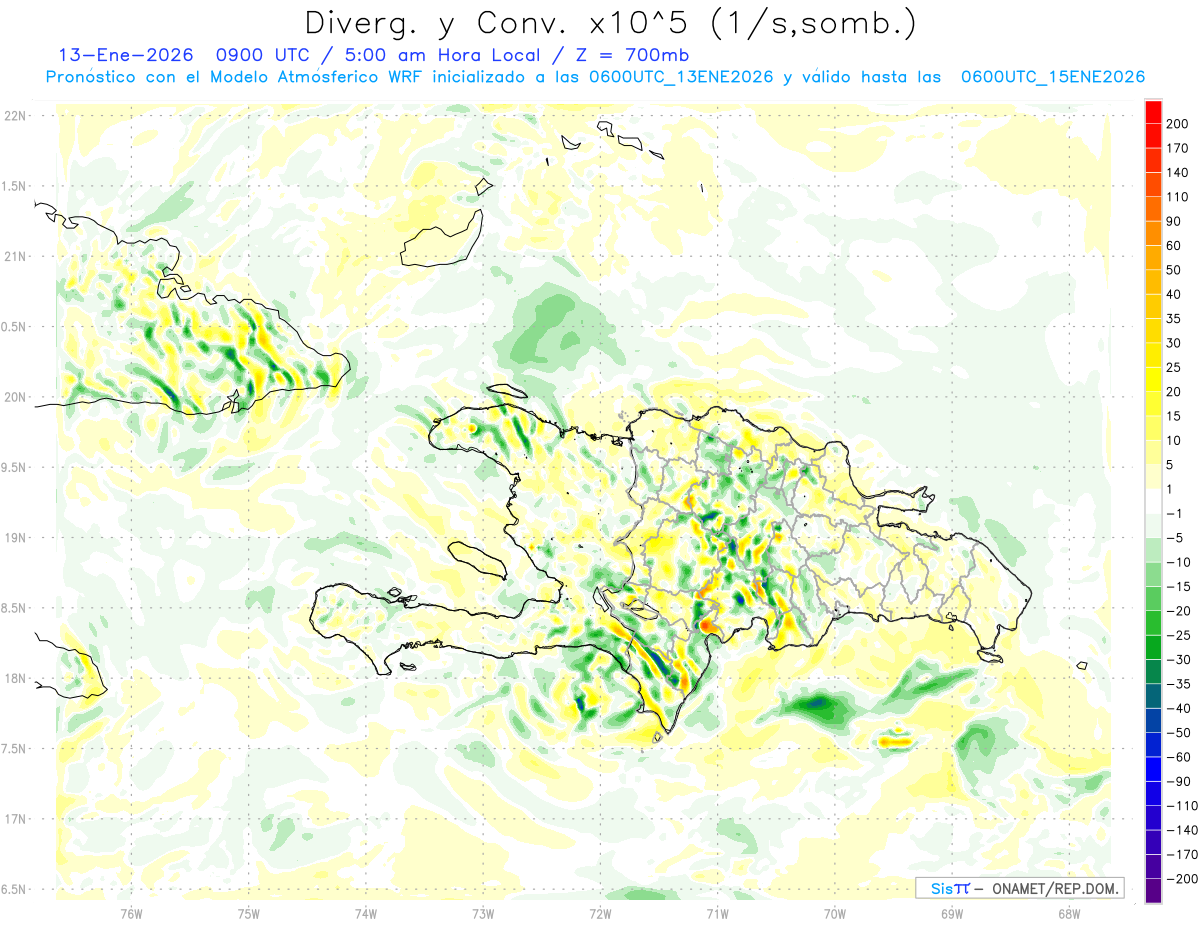Viewport: 1200px width, 927px height.
Task: Click the valid-until time '0600UTC_15ENE2026'
Action: coord(1052,77)
